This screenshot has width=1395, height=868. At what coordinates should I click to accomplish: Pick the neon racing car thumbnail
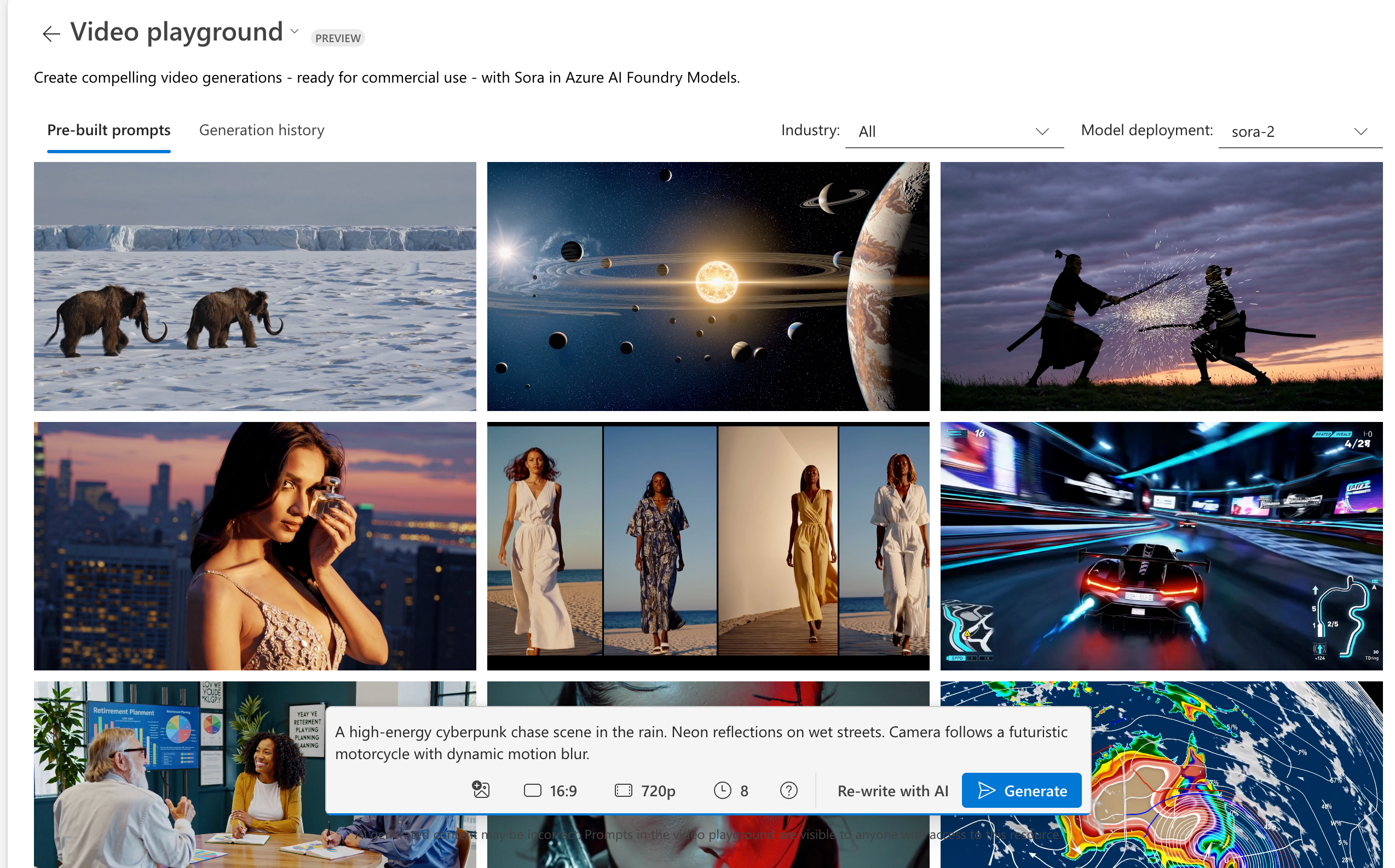point(1161,546)
